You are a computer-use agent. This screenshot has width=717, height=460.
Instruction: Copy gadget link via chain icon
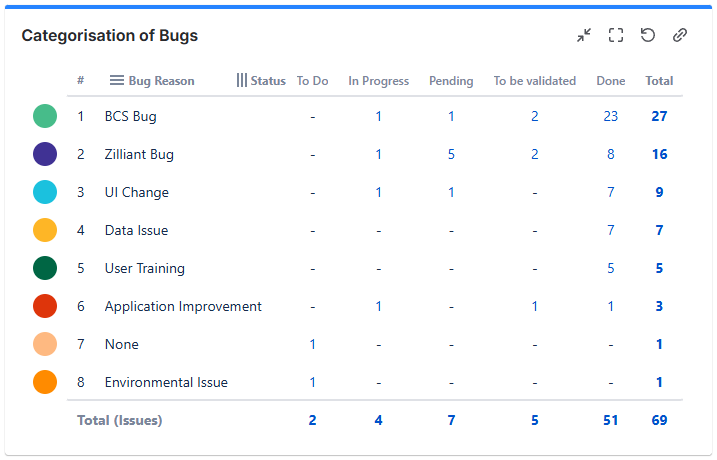pos(680,35)
